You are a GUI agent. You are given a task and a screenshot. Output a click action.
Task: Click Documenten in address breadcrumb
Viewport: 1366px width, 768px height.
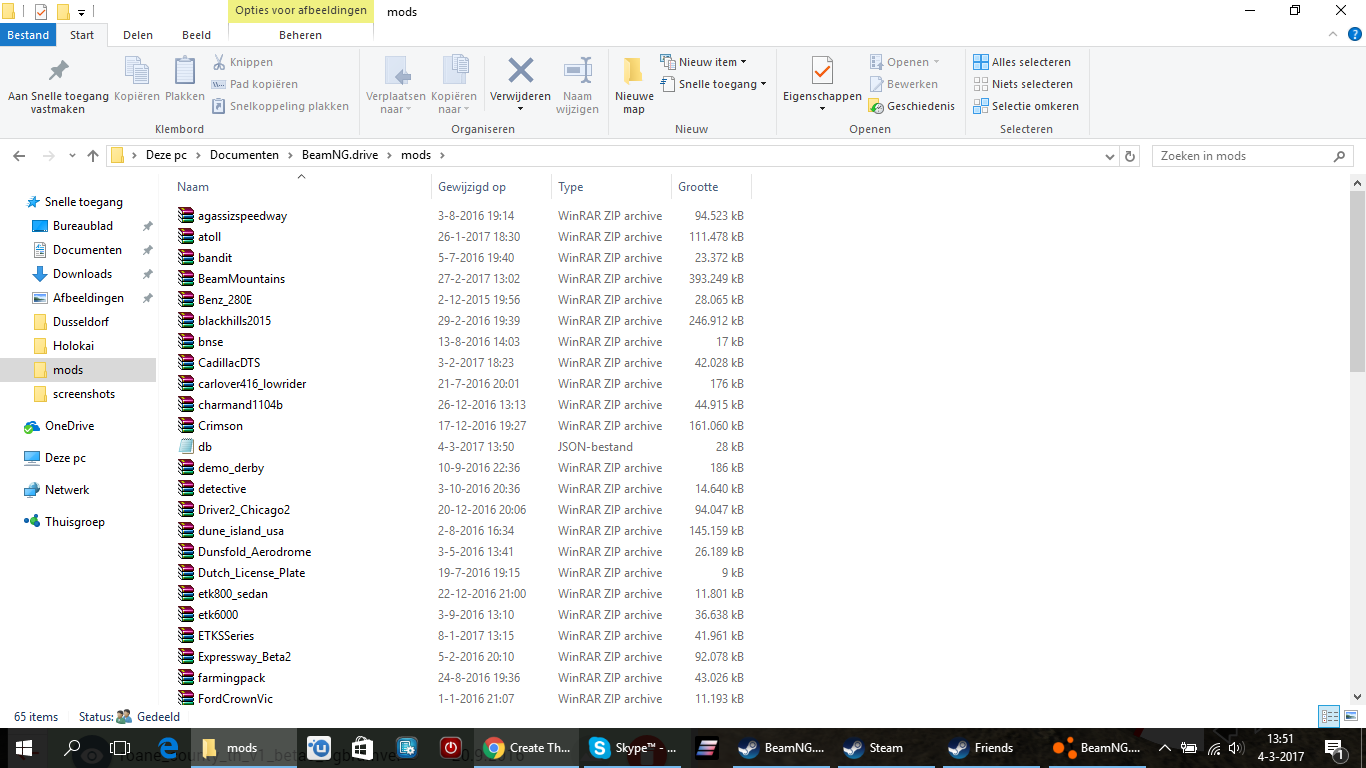click(x=244, y=156)
